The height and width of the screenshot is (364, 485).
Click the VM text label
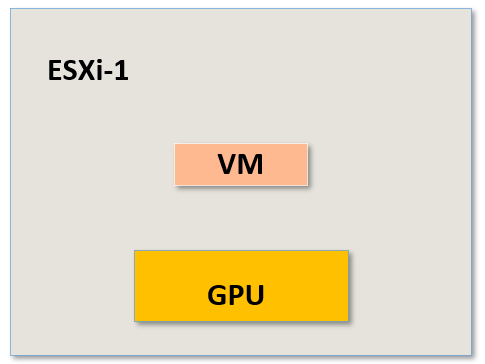[x=241, y=164]
